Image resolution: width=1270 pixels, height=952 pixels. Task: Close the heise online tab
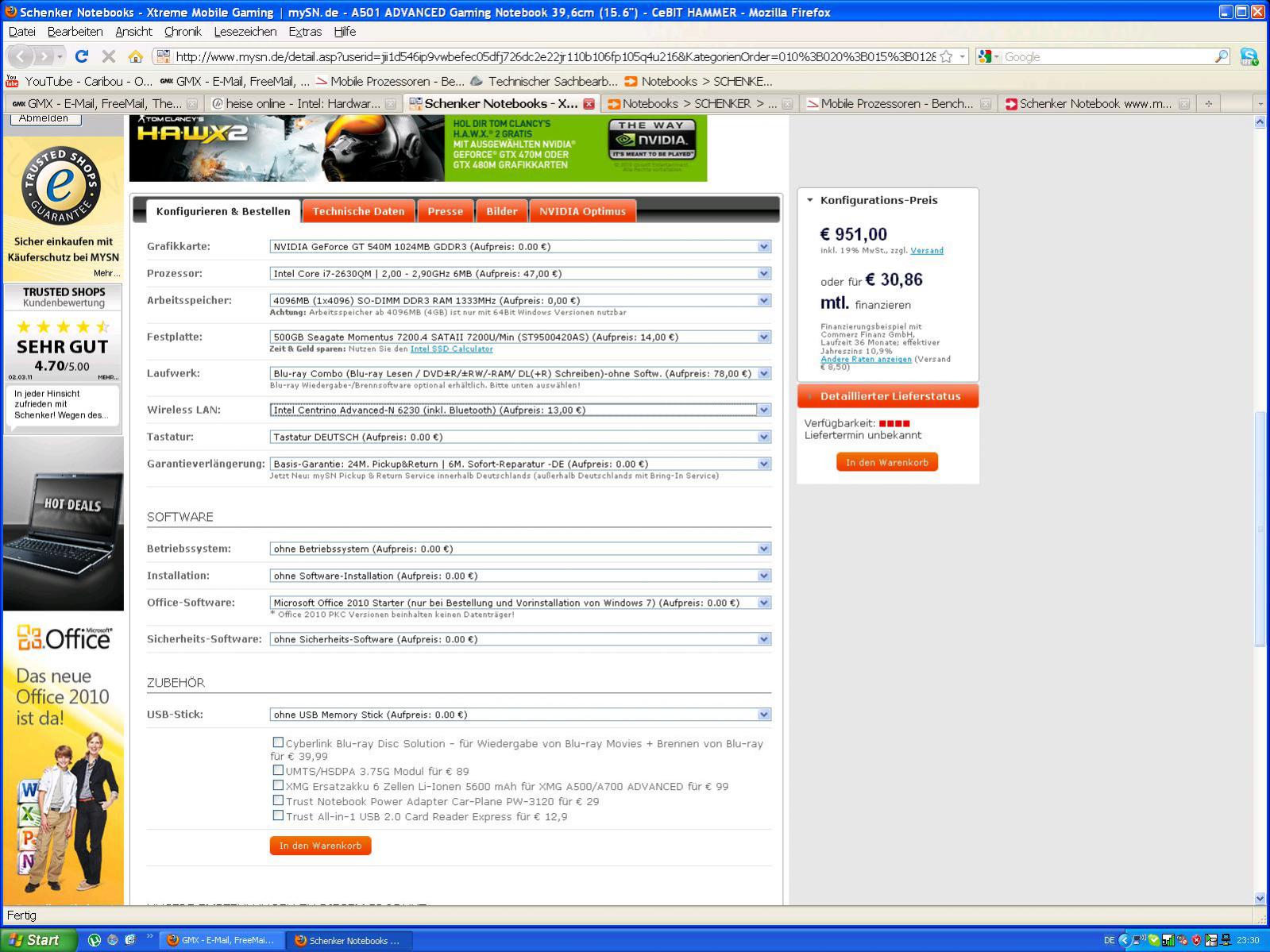[390, 104]
